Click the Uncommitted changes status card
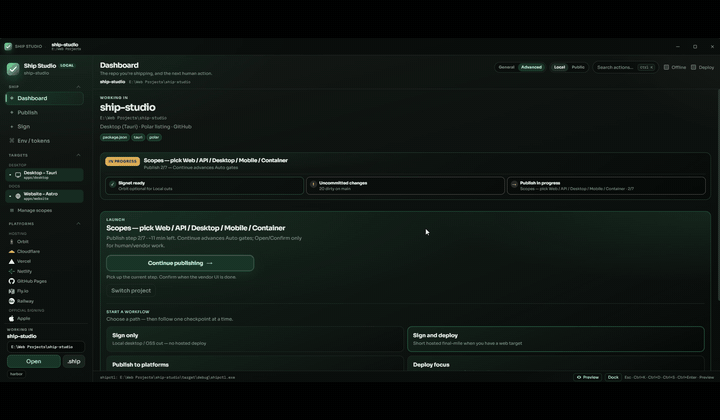This screenshot has height=420, width=720. 405,185
